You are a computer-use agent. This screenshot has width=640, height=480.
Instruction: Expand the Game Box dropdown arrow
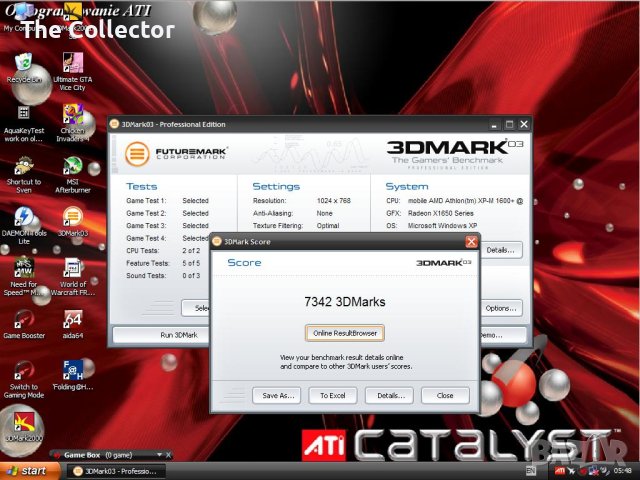(159, 455)
